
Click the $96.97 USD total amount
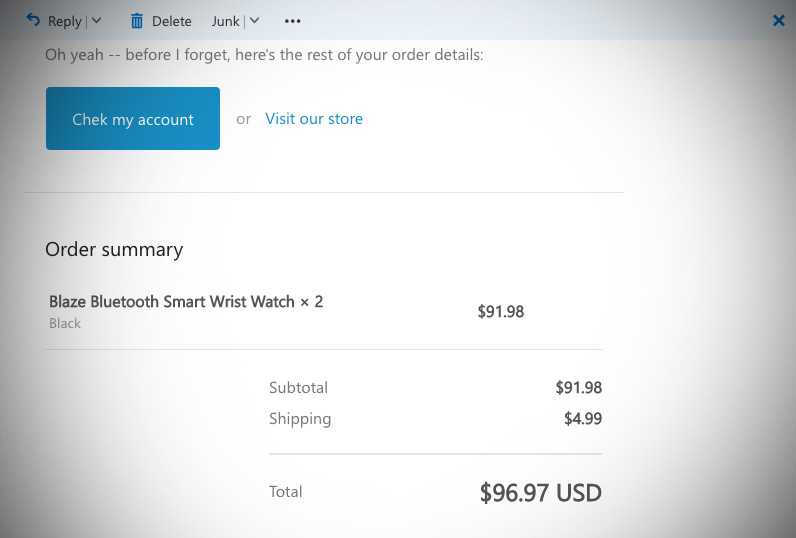541,493
